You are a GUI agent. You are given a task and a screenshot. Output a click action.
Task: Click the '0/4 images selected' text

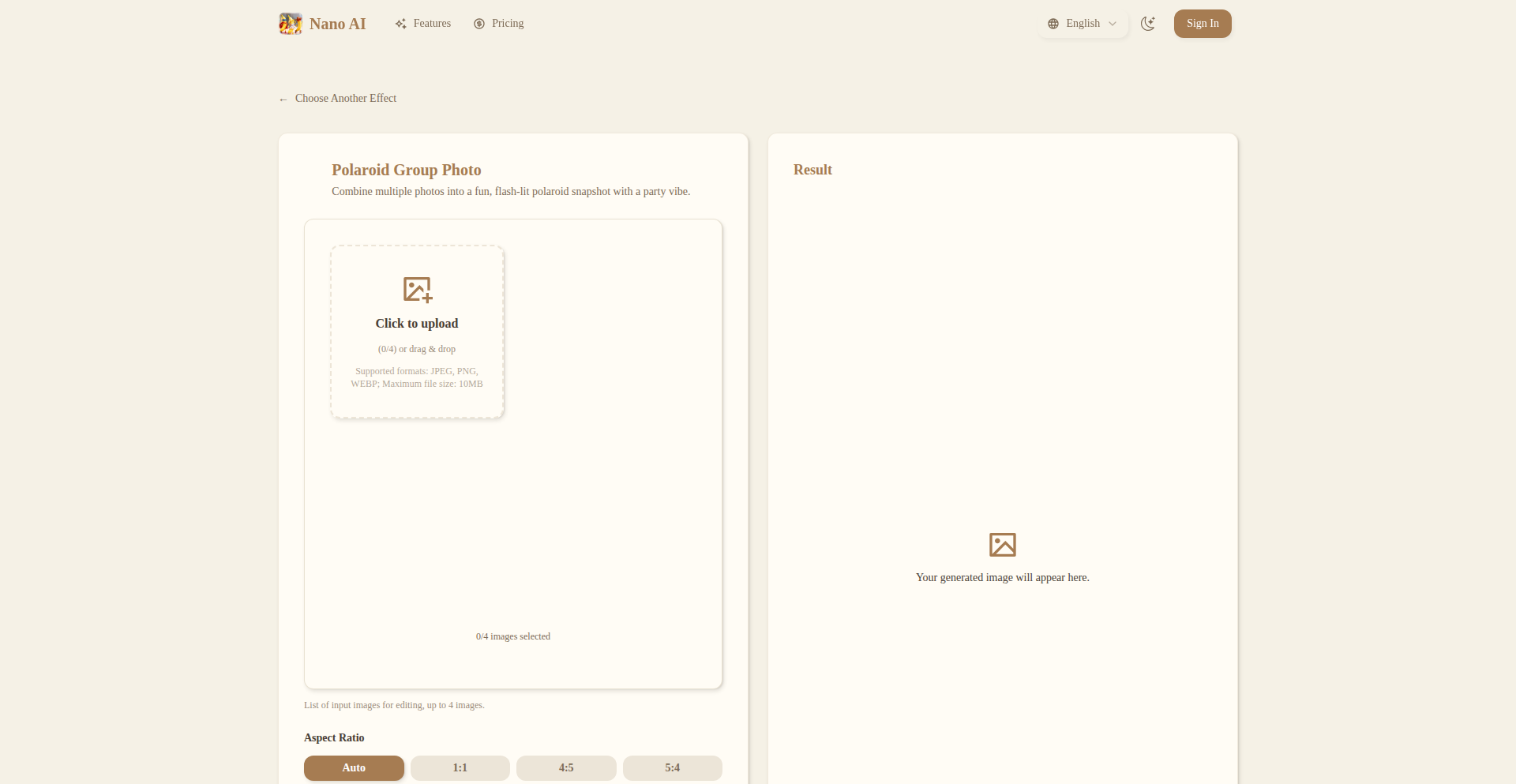click(x=513, y=636)
